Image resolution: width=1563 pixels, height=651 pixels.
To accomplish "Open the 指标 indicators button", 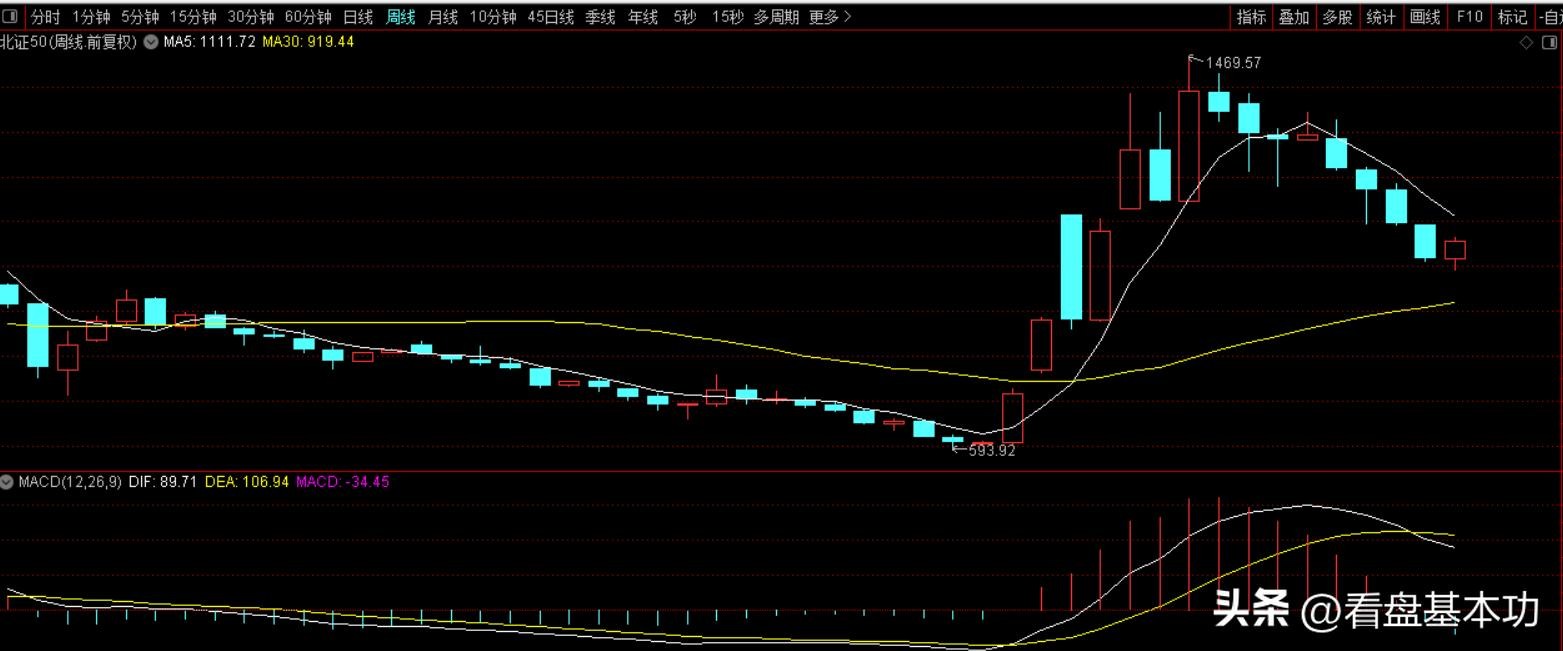I will click(1251, 17).
